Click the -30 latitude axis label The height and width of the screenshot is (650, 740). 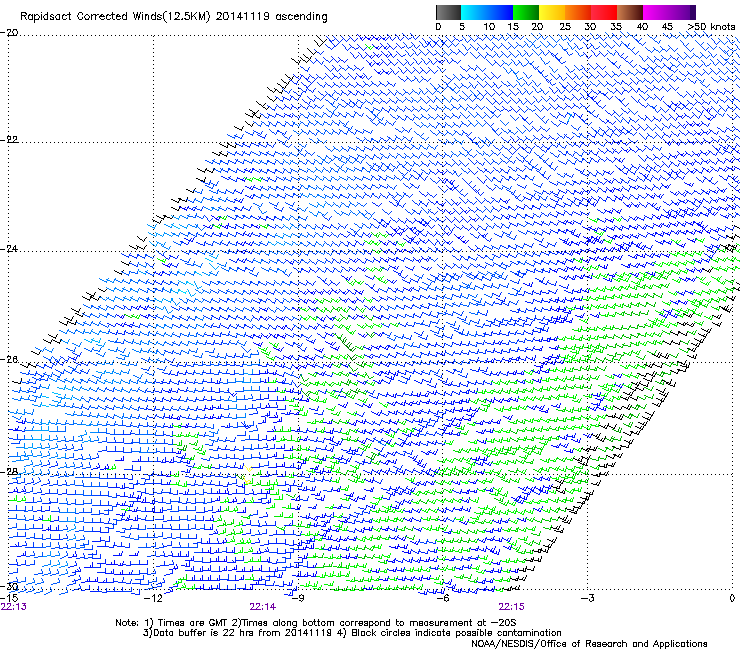[x=9, y=587]
